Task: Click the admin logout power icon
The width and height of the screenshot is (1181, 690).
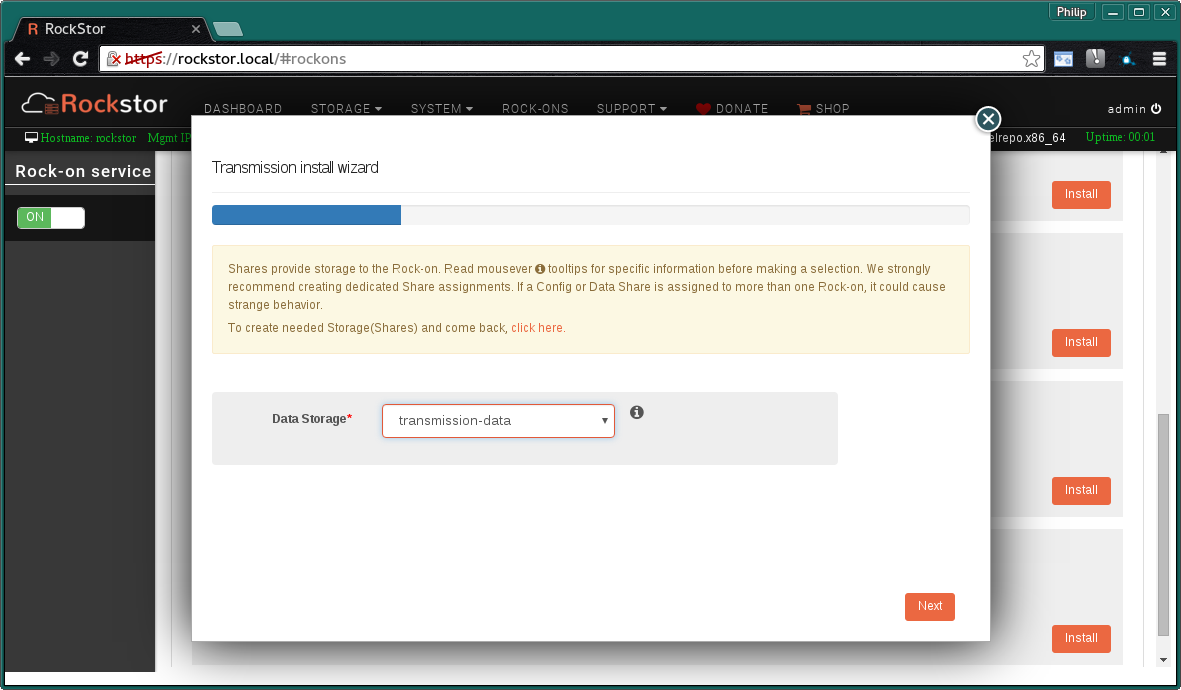Action: tap(1156, 109)
